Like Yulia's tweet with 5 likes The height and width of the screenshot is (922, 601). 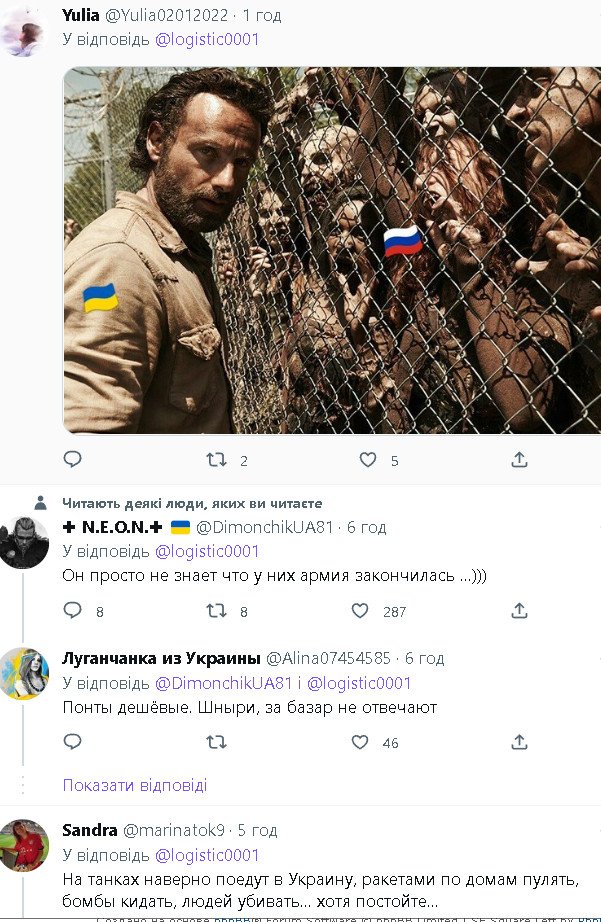pos(368,459)
